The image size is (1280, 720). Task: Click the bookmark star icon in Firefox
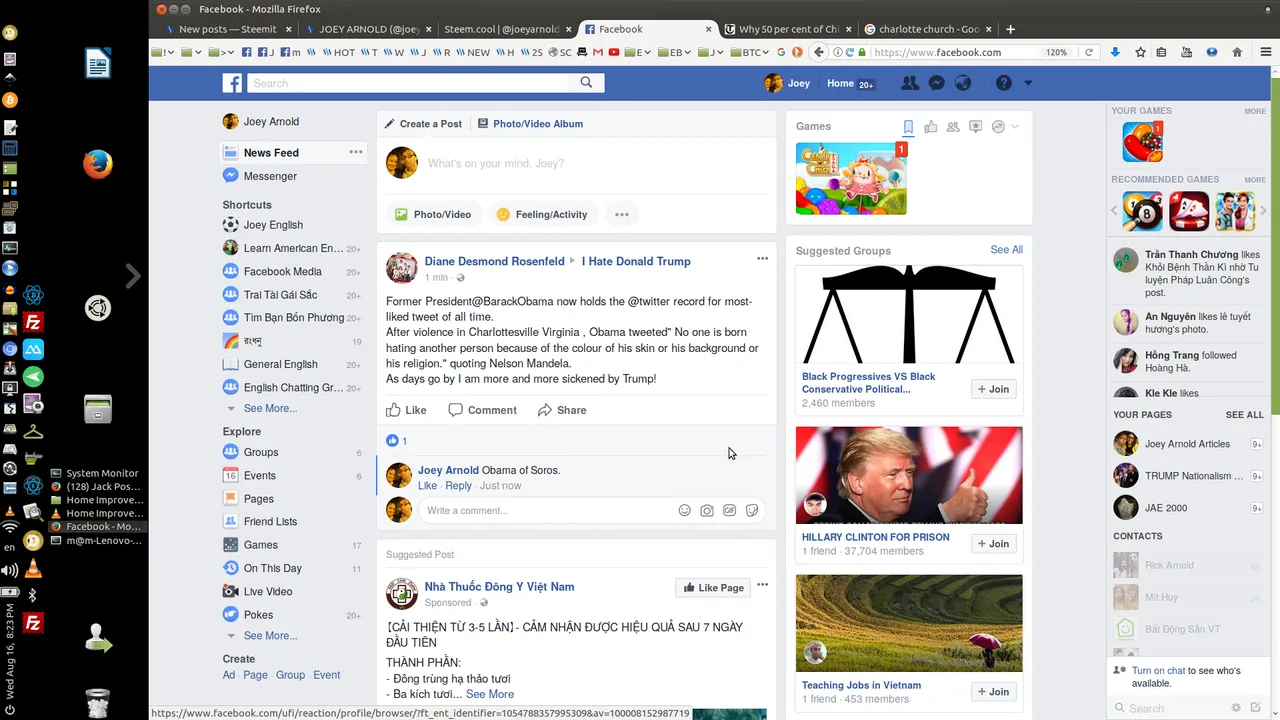(1140, 52)
